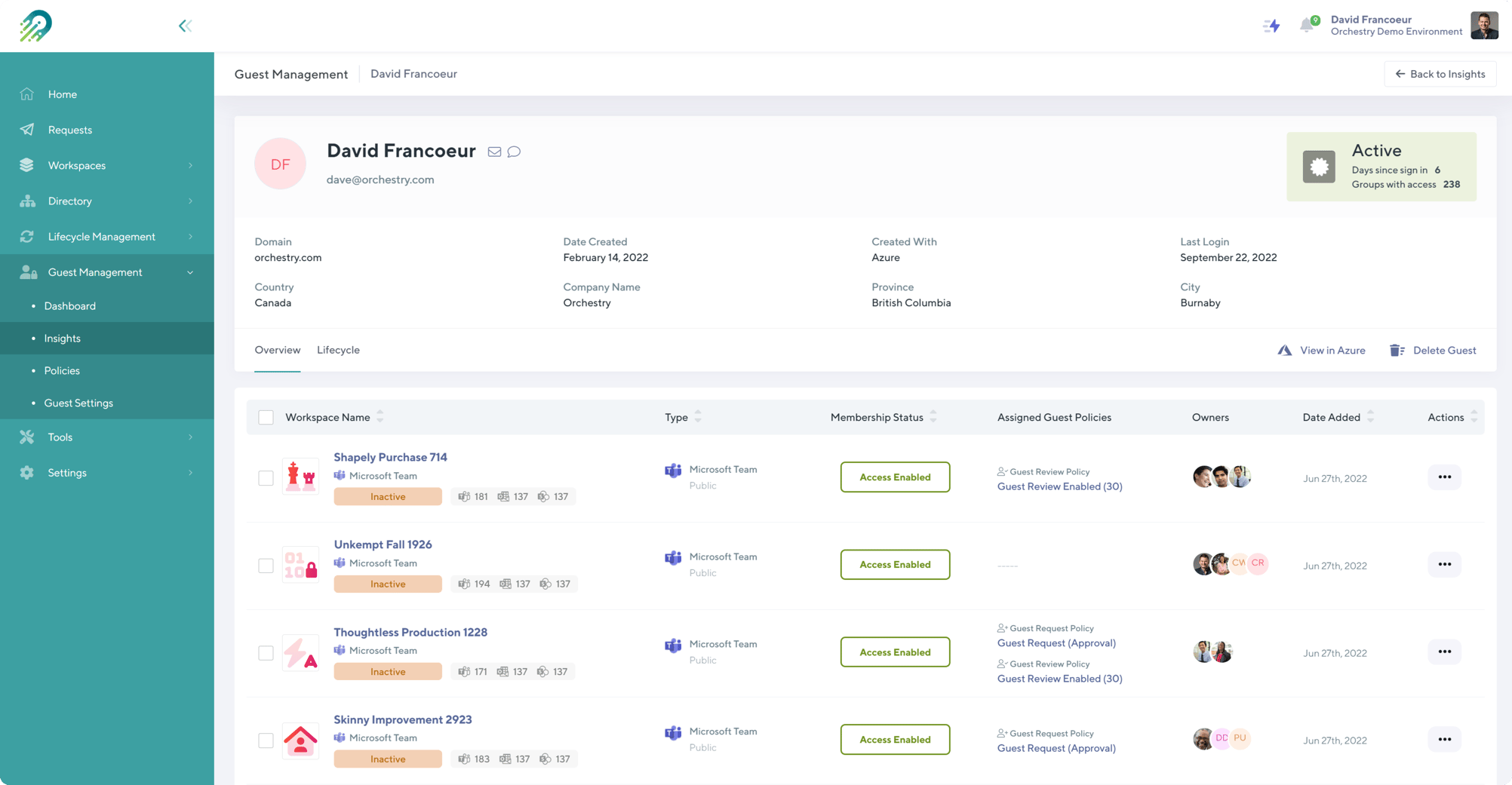The height and width of the screenshot is (785, 1512).
Task: Click the Access Enabled pill for Skinny Improvement 2923
Action: 895,739
